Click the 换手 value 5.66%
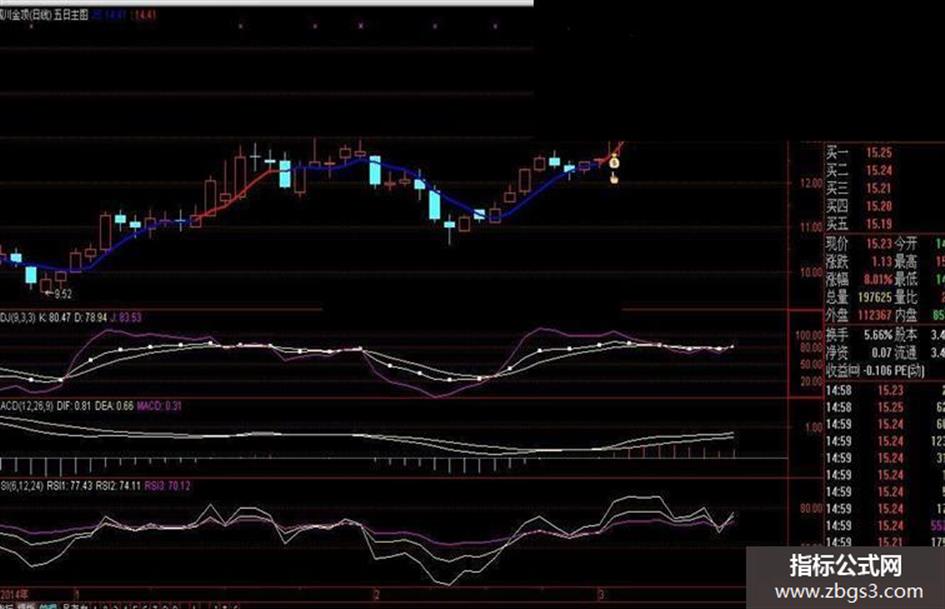This screenshot has height=609, width=945. (878, 335)
